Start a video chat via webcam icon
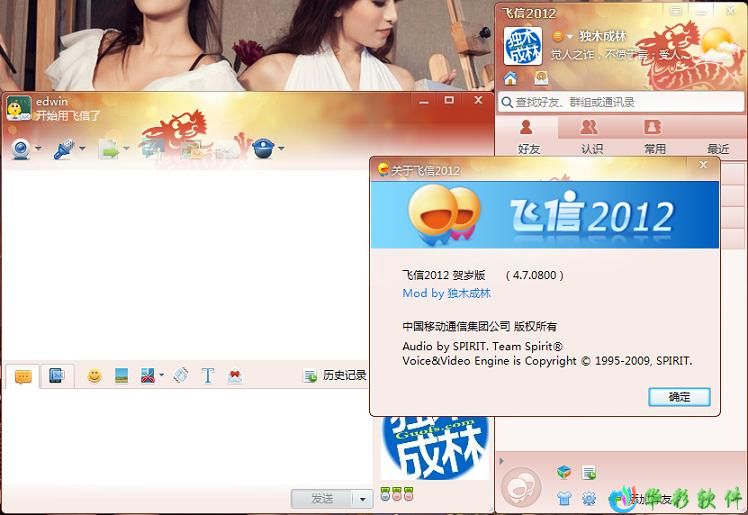748x515 pixels. point(21,149)
